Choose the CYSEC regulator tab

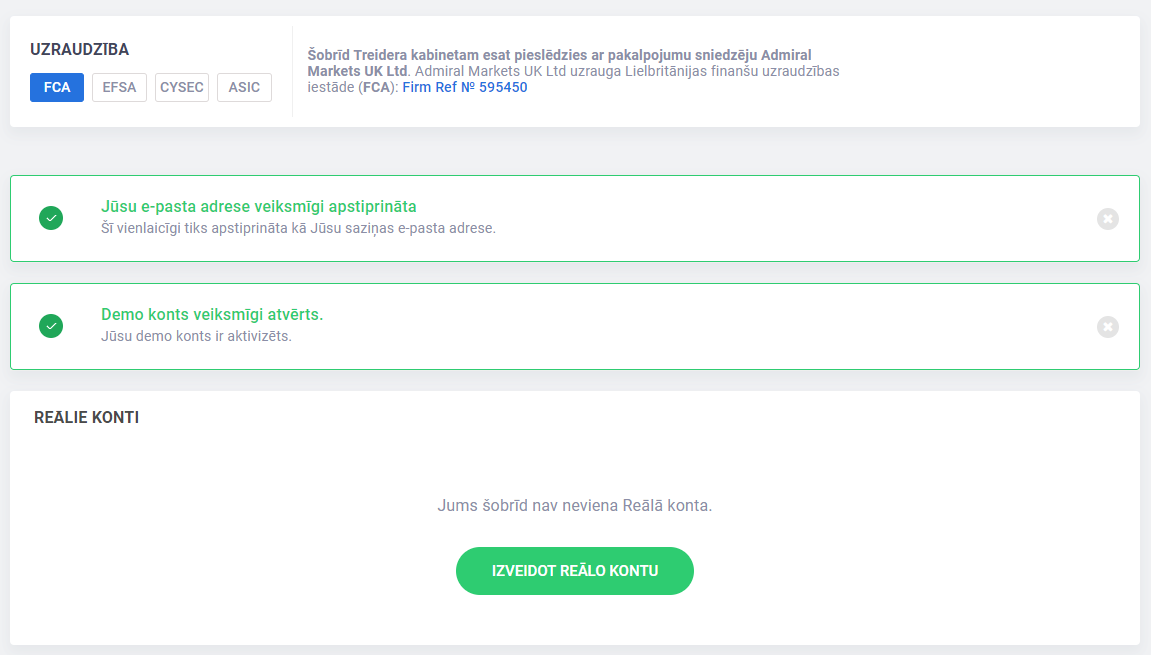point(181,87)
